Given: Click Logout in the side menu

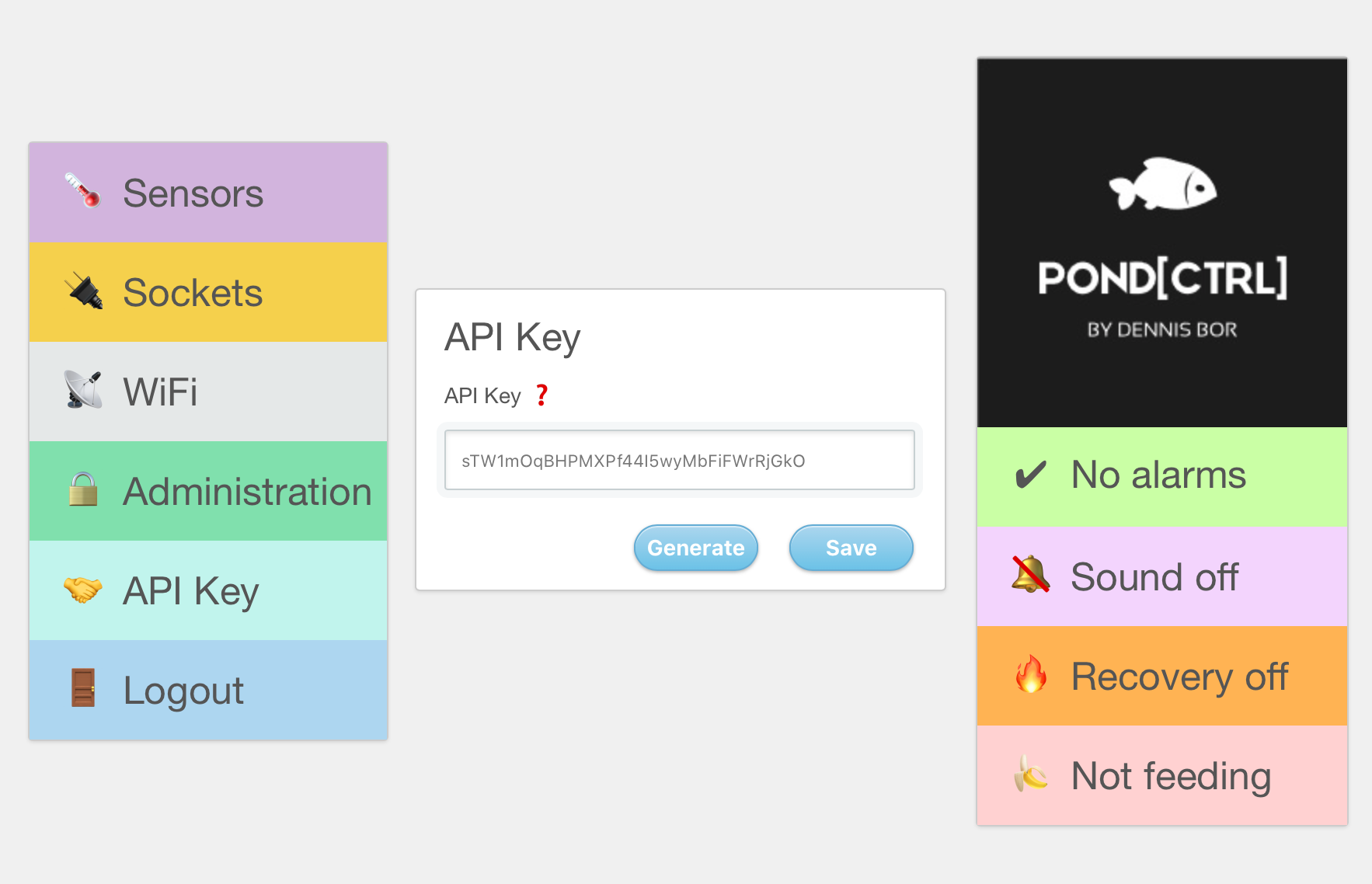Looking at the screenshot, I should pyautogui.click(x=208, y=690).
